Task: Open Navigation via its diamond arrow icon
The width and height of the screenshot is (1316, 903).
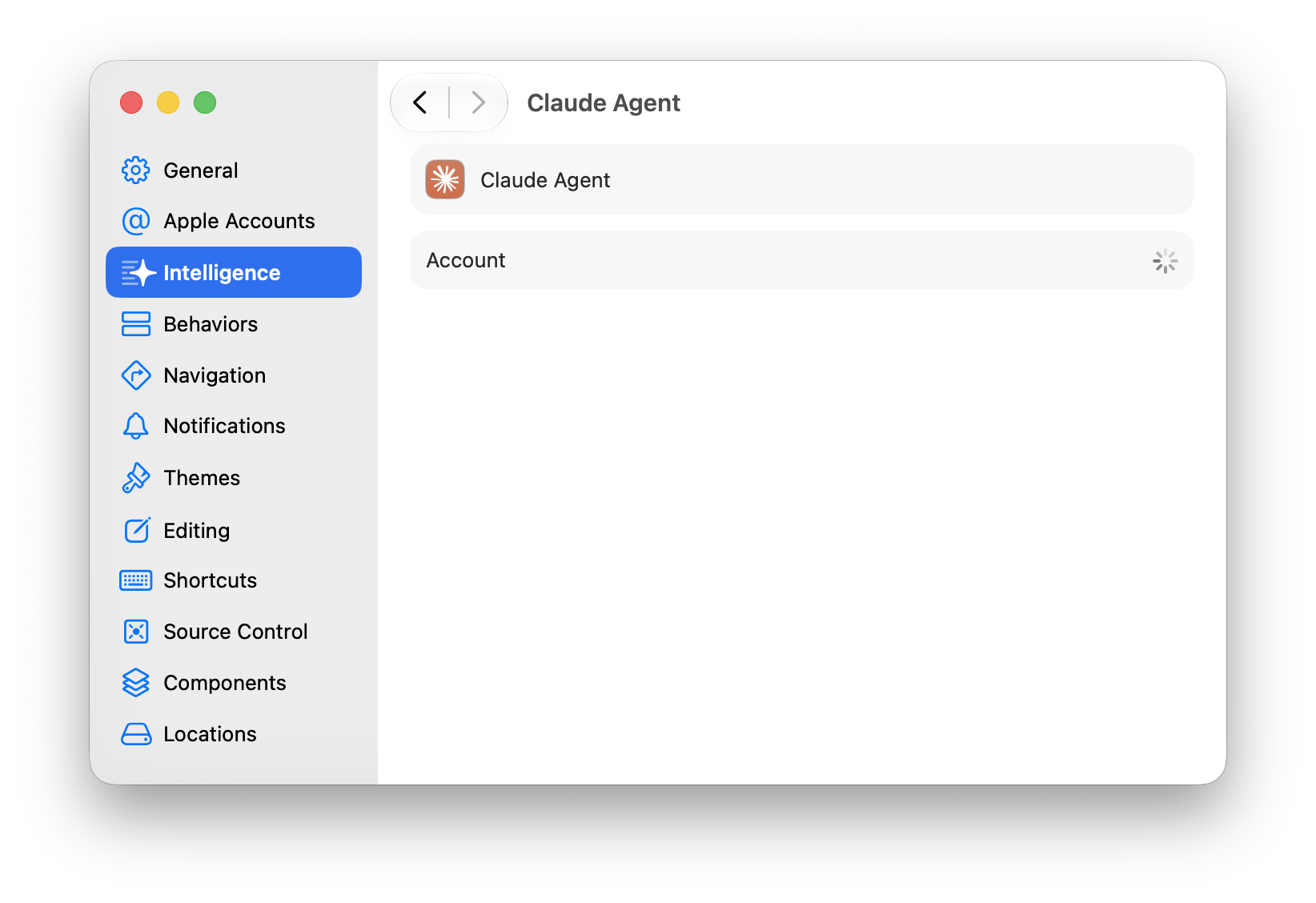Action: (x=135, y=375)
